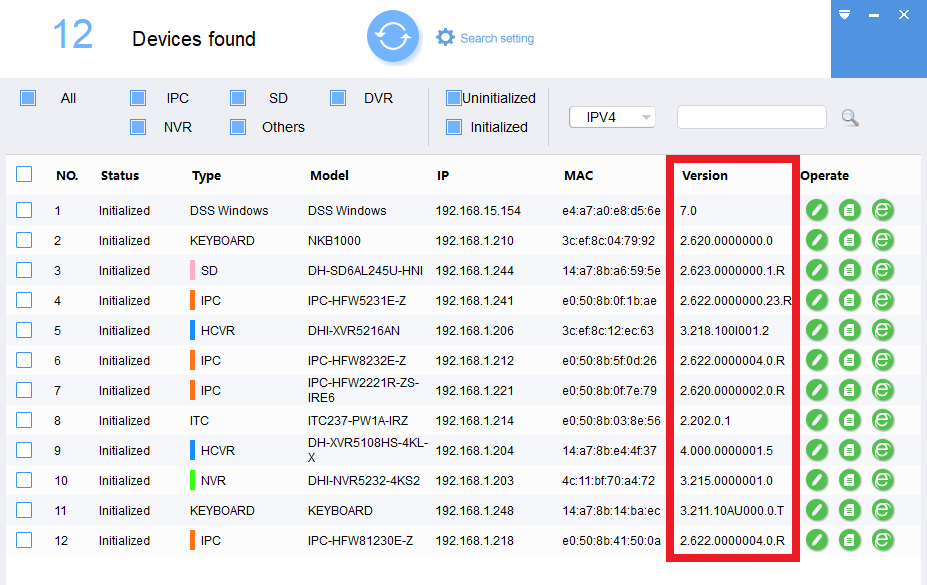View the details icon for DHI-NVR5232-4KS2
The width and height of the screenshot is (927, 585).
coord(850,481)
